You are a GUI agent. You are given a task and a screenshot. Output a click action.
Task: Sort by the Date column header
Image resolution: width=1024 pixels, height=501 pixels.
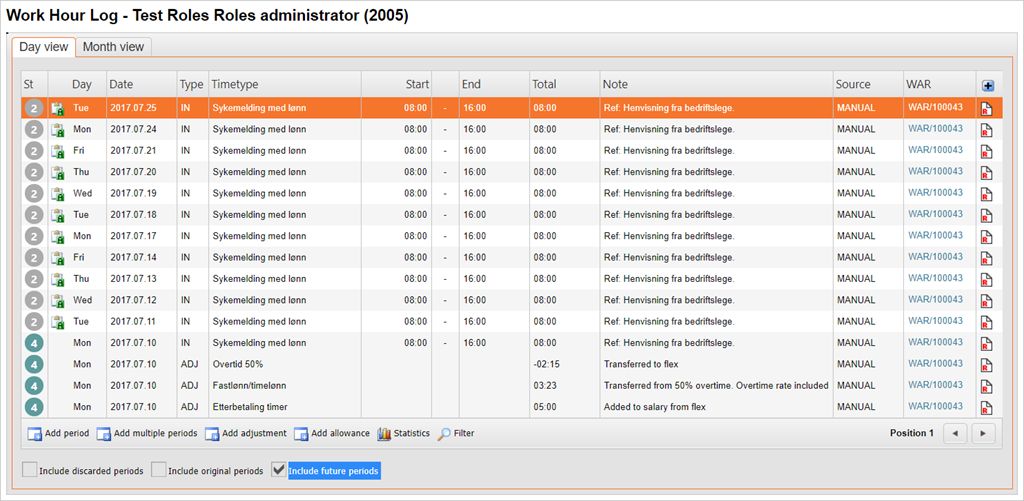[121, 85]
